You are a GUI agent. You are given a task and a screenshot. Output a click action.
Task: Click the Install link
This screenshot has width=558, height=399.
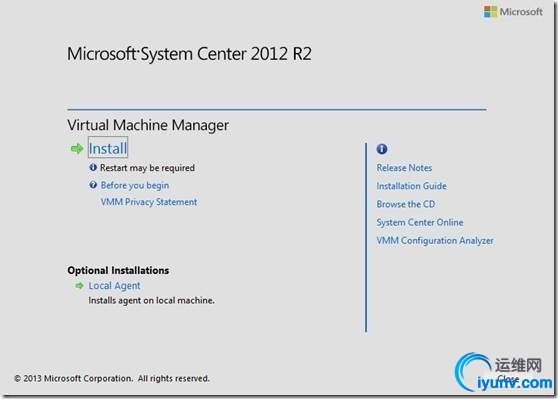click(108, 148)
